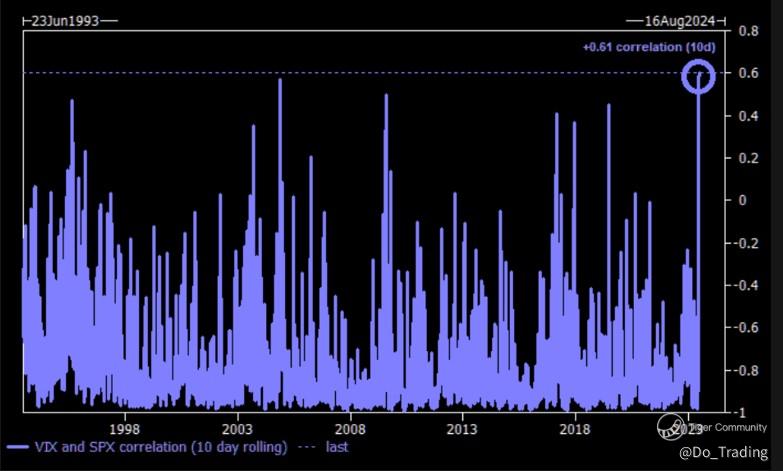The image size is (783, 471).
Task: Click the 1998 x-axis label
Action: pos(124,429)
